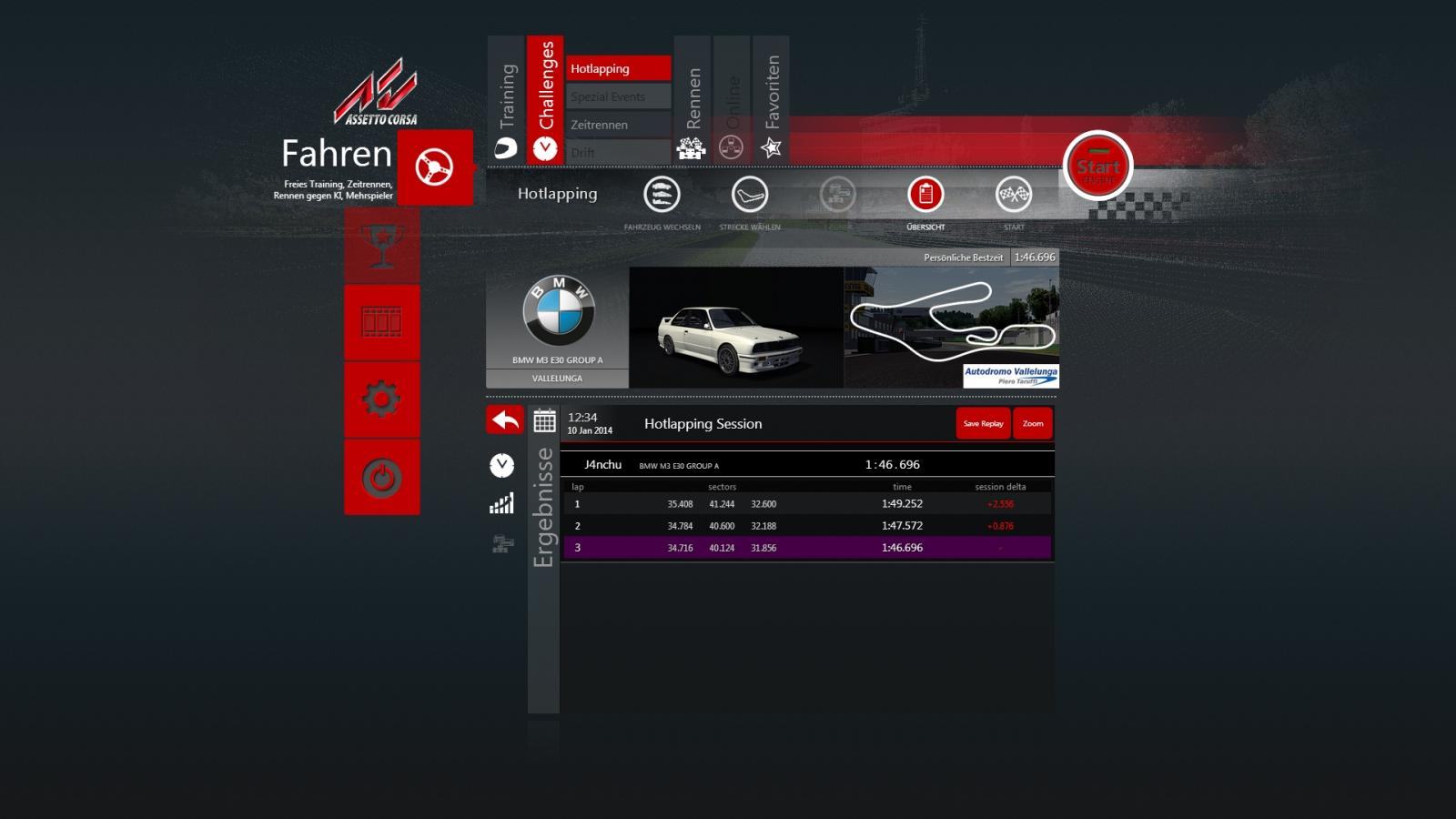Click the Strecke wählen track icon
This screenshot has width=1456, height=819.
750,194
